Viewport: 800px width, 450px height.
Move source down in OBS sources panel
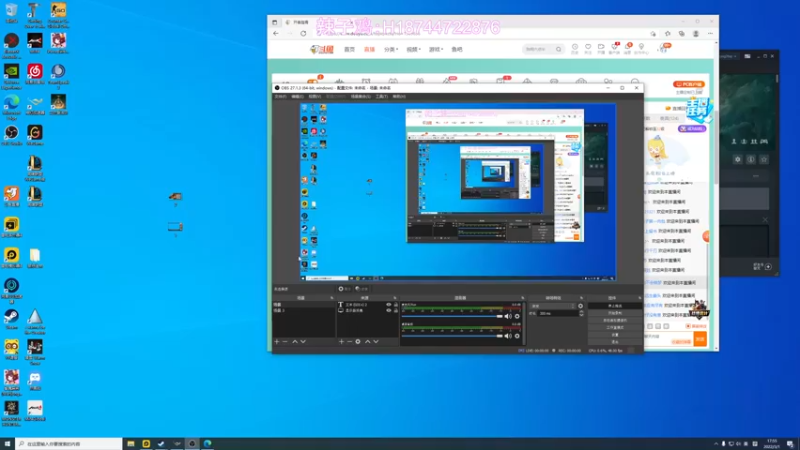click(376, 341)
